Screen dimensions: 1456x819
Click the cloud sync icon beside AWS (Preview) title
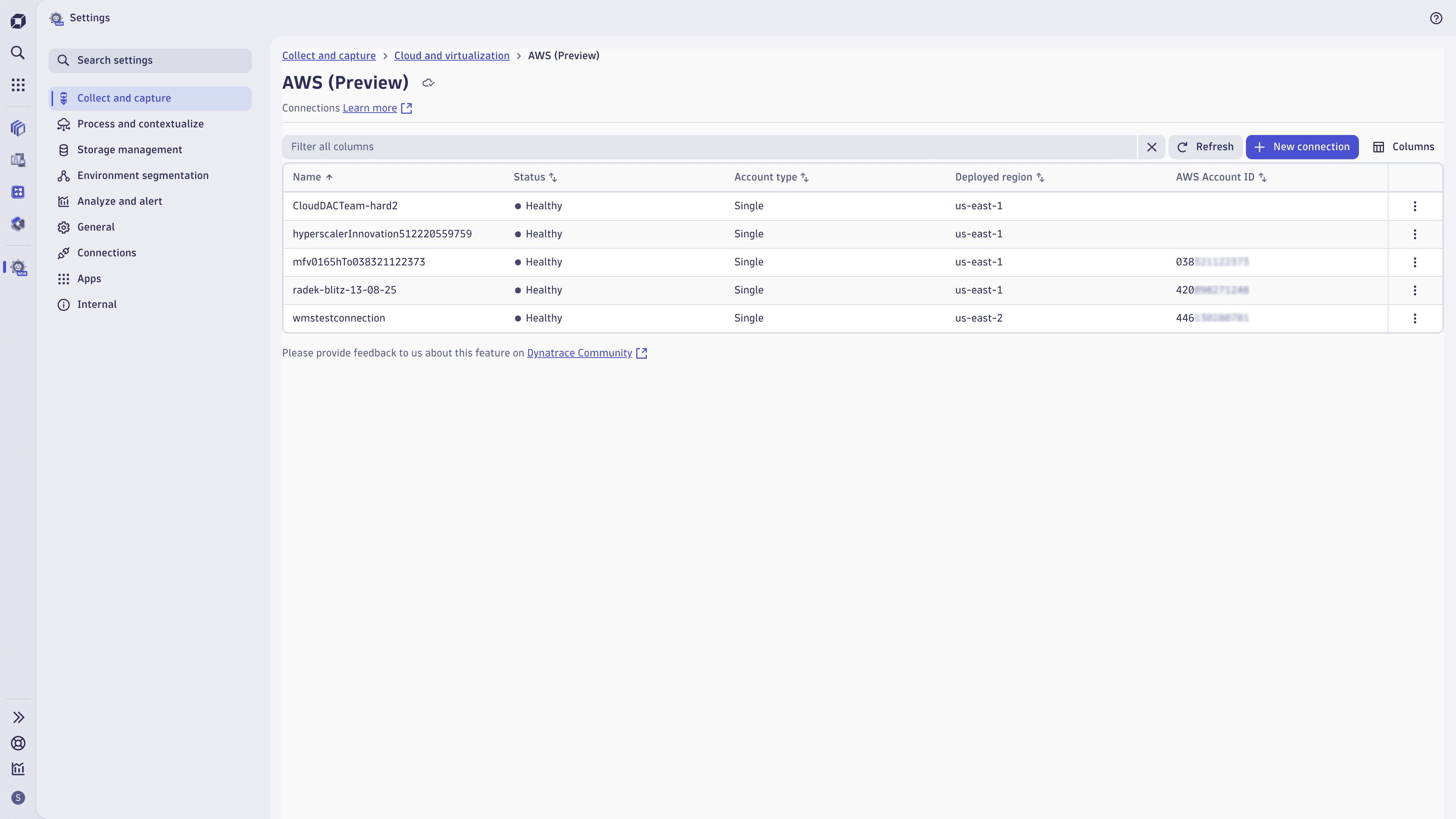[428, 83]
